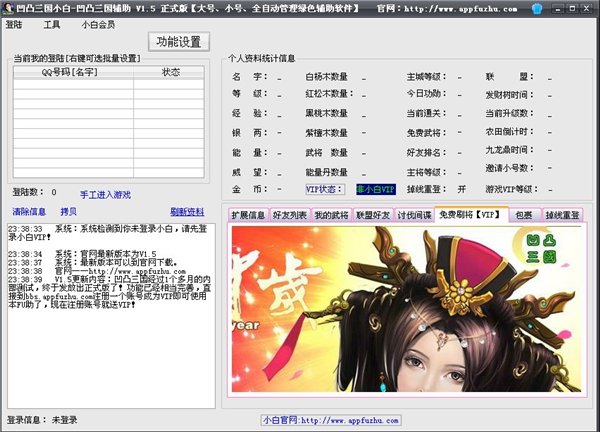Click the 黑桃木数量 label
The height and width of the screenshot is (432, 600).
pyautogui.click(x=326, y=113)
